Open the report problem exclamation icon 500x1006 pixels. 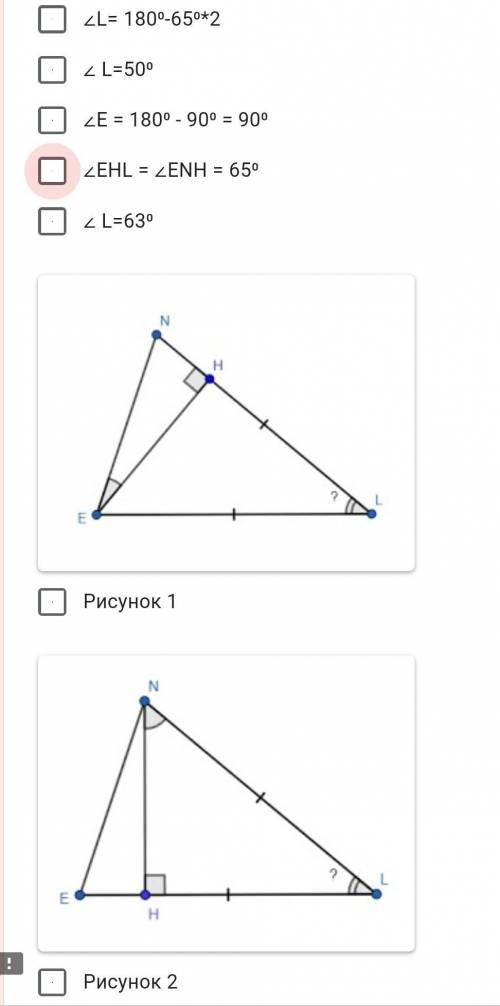pos(11,962)
